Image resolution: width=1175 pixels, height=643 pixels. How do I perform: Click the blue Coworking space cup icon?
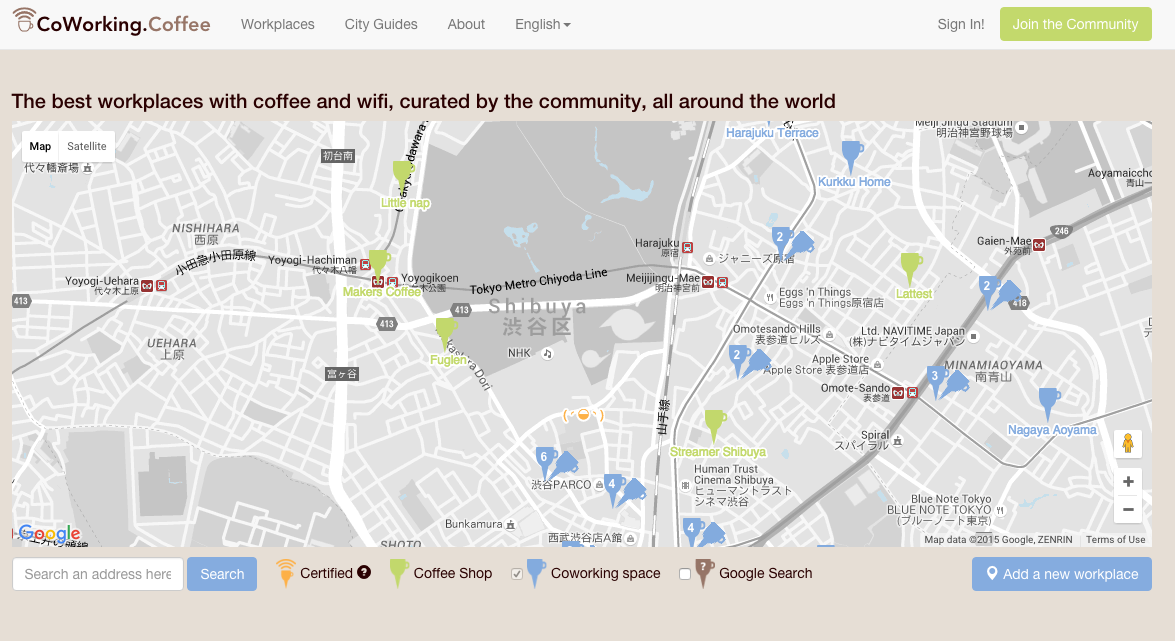click(536, 573)
